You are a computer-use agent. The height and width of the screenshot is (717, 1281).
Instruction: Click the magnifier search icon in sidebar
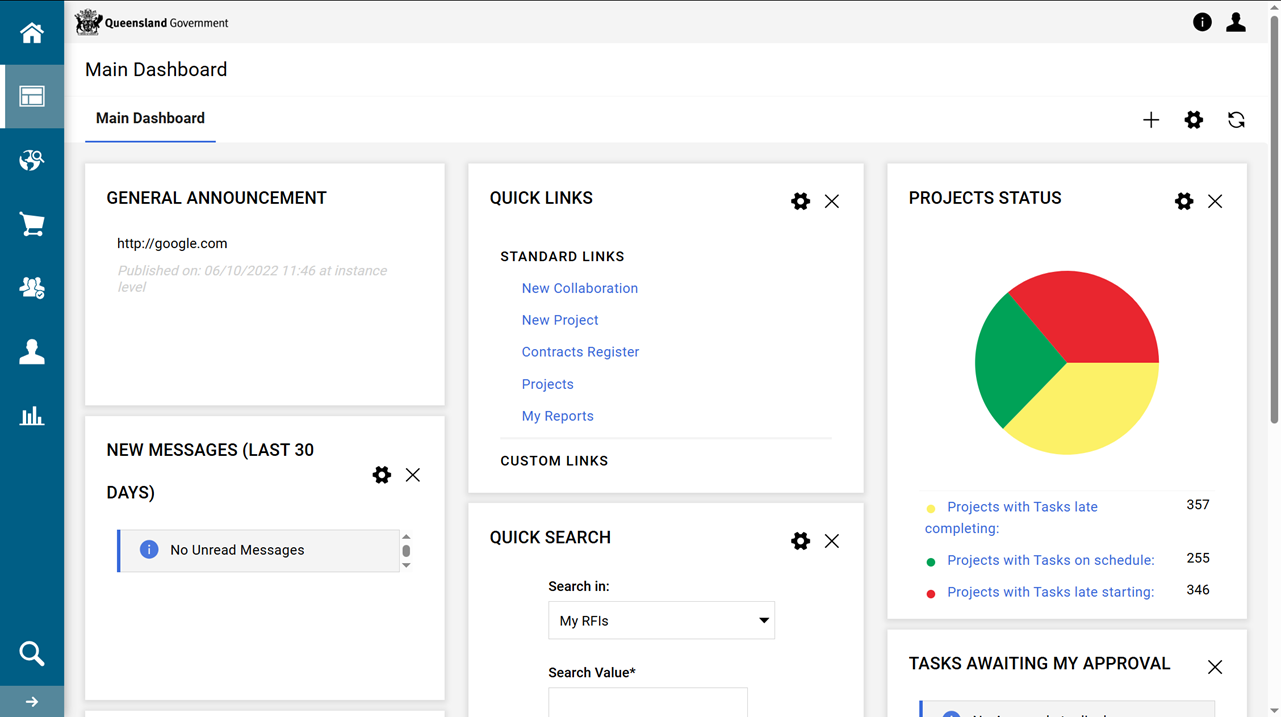pos(32,654)
